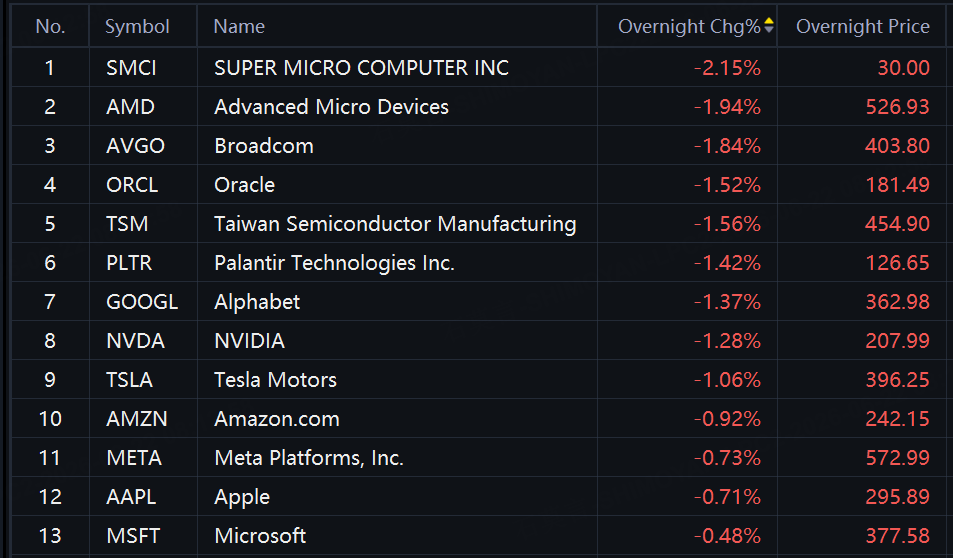
Task: Click the NVIDIA row
Action: [479, 340]
